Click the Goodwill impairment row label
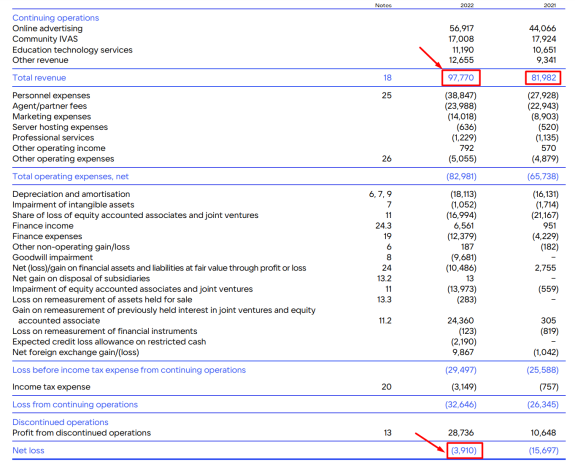Image resolution: width=575 pixels, height=463 pixels. (52, 257)
